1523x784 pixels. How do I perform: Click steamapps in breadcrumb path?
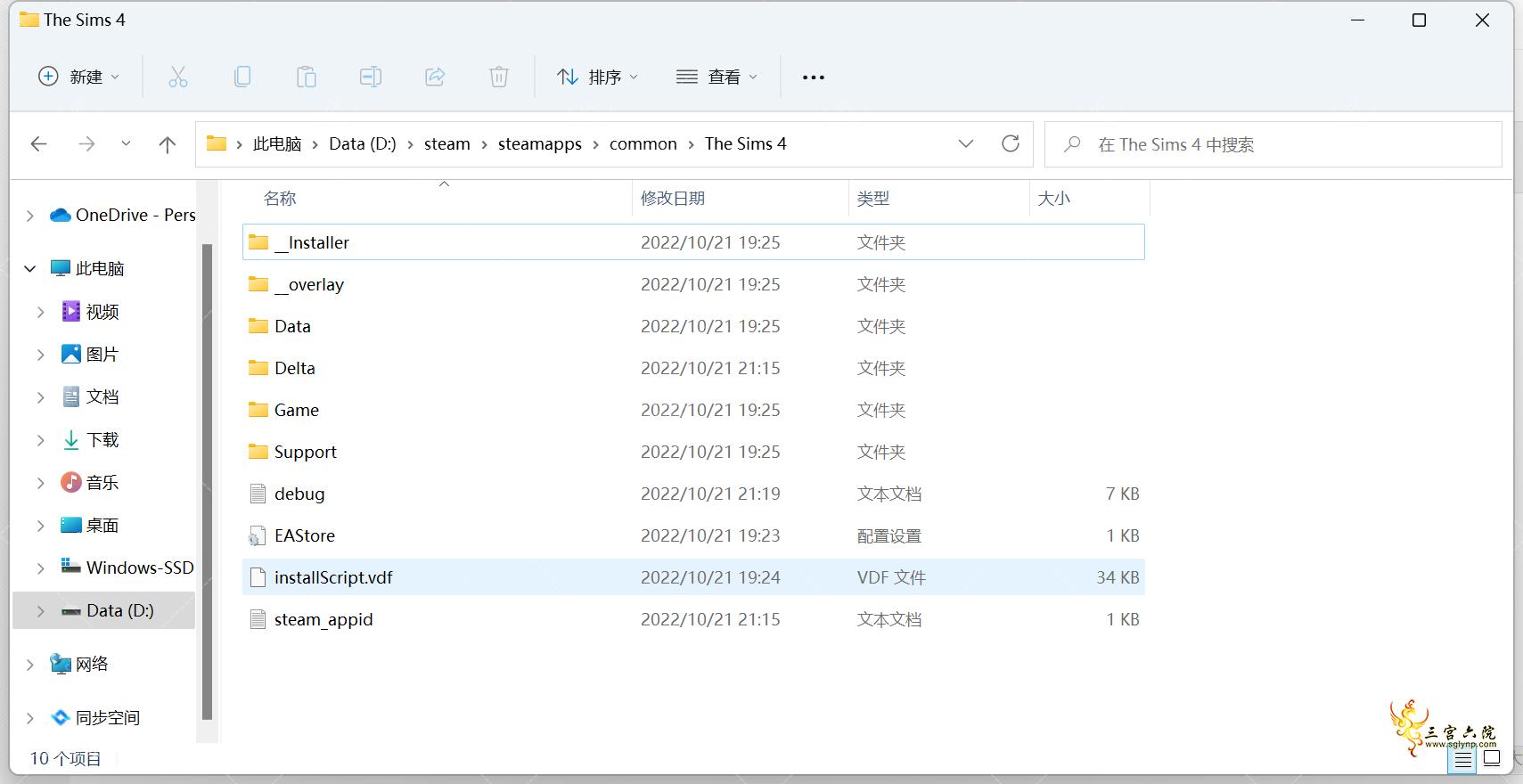pos(540,143)
